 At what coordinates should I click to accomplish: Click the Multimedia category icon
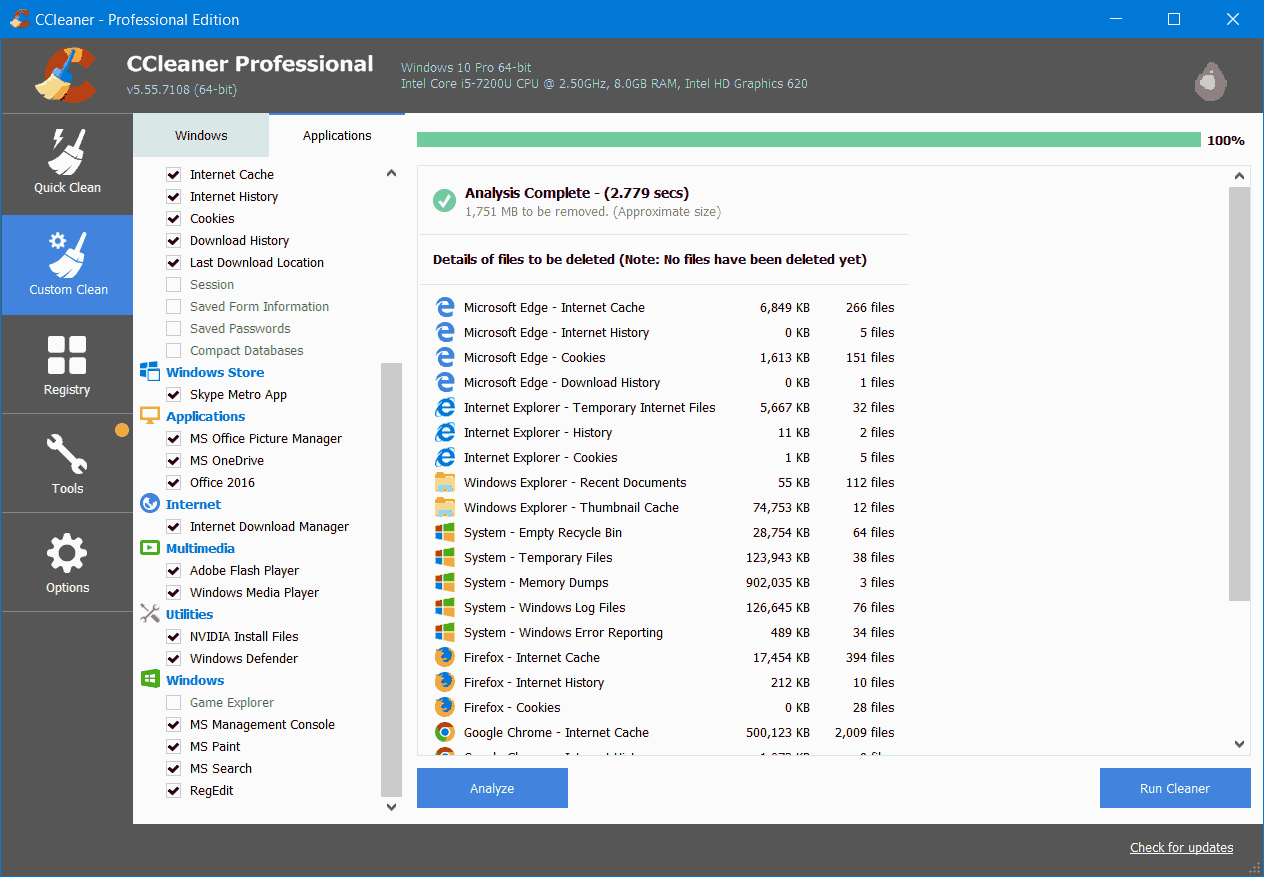150,548
